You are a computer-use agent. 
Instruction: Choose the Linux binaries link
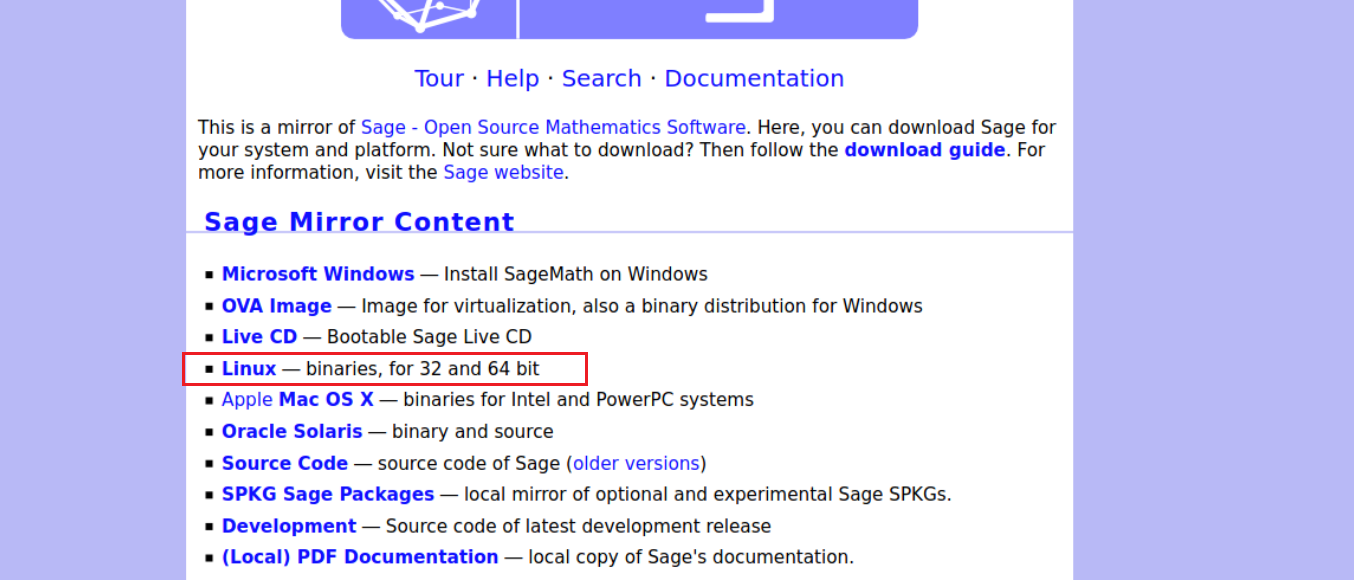[249, 369]
